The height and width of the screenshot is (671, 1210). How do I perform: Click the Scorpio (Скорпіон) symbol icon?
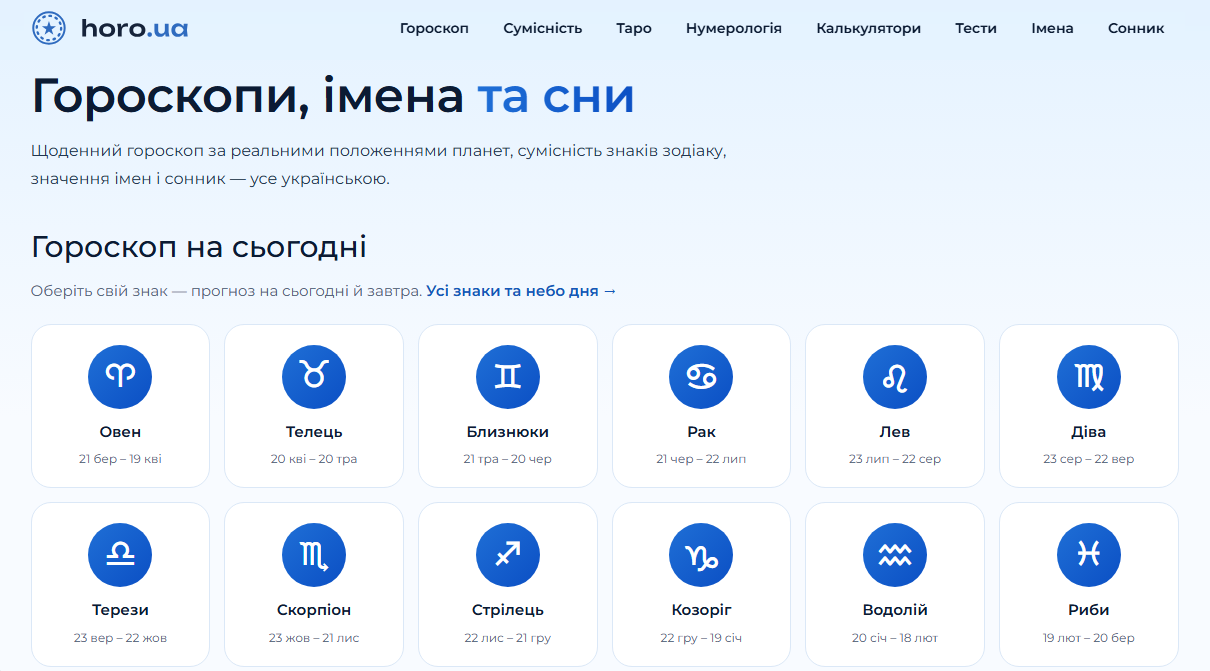pyautogui.click(x=314, y=555)
